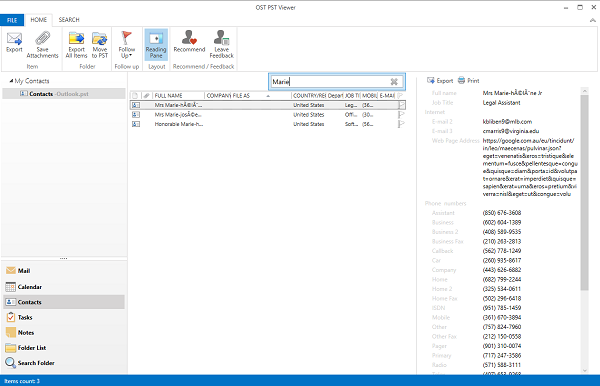Select Export All Items folder icon
Screen dimensions: 600x386
pos(77,38)
